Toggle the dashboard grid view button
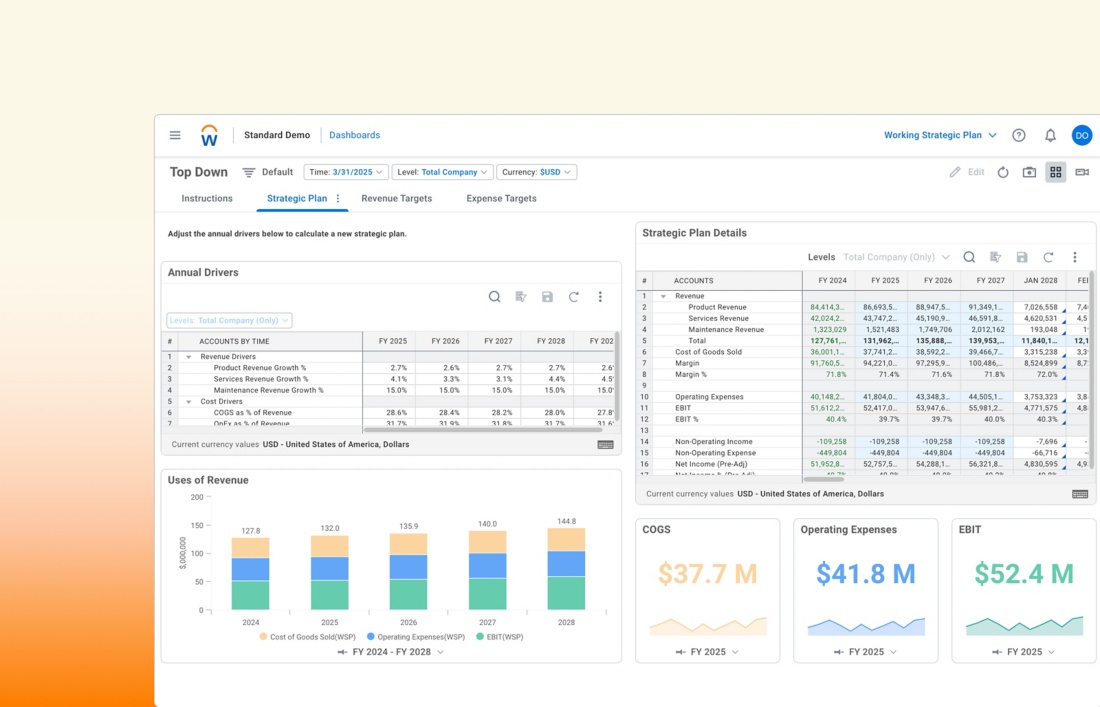 (x=1055, y=172)
